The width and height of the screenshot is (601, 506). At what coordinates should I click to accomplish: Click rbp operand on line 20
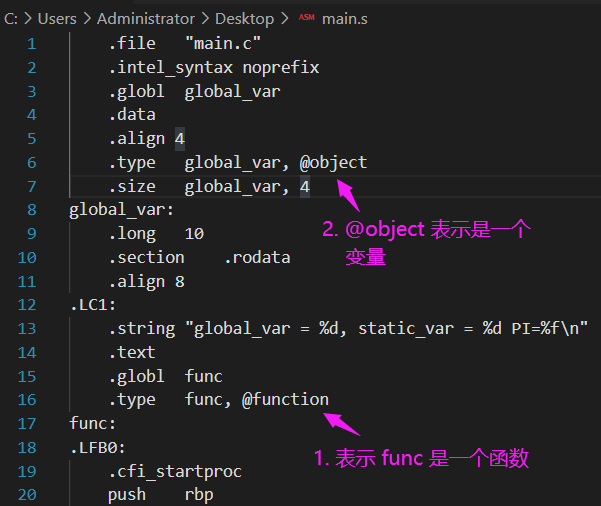pyautogui.click(x=199, y=495)
